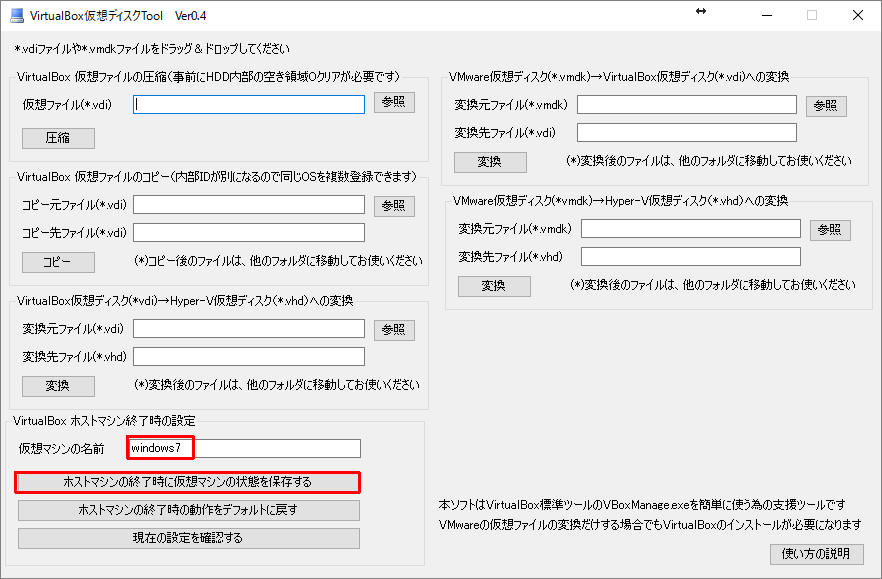Click the disabled maximize window icon
This screenshot has width=882, height=579.
(812, 15)
